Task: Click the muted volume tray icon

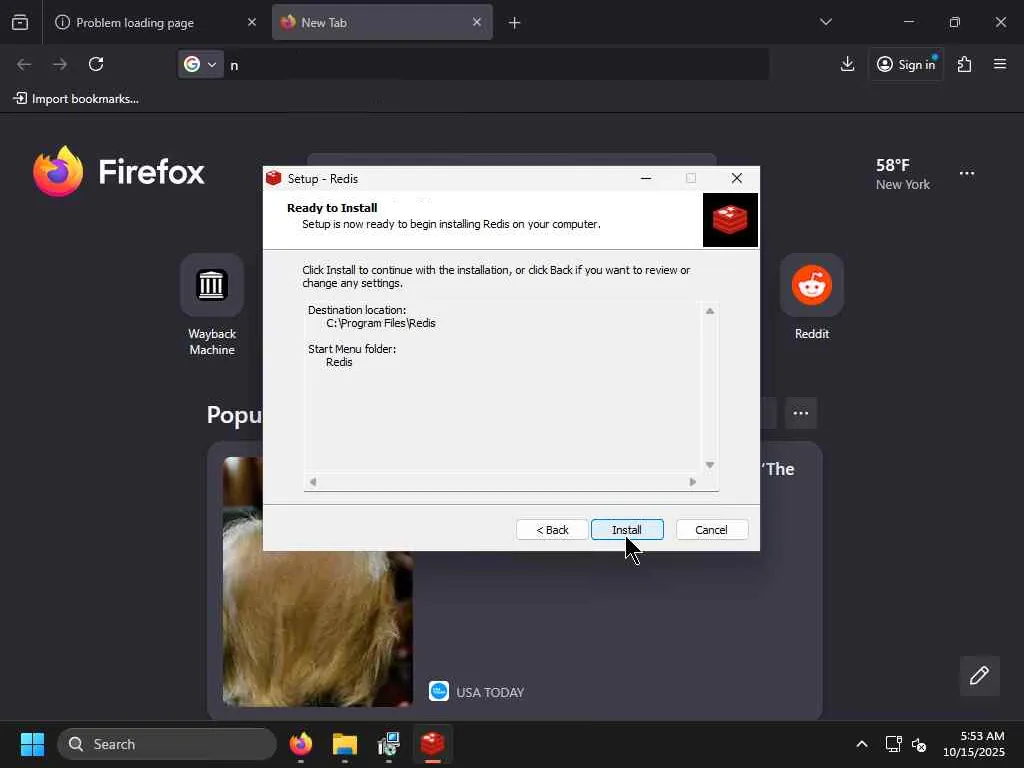Action: click(x=919, y=744)
